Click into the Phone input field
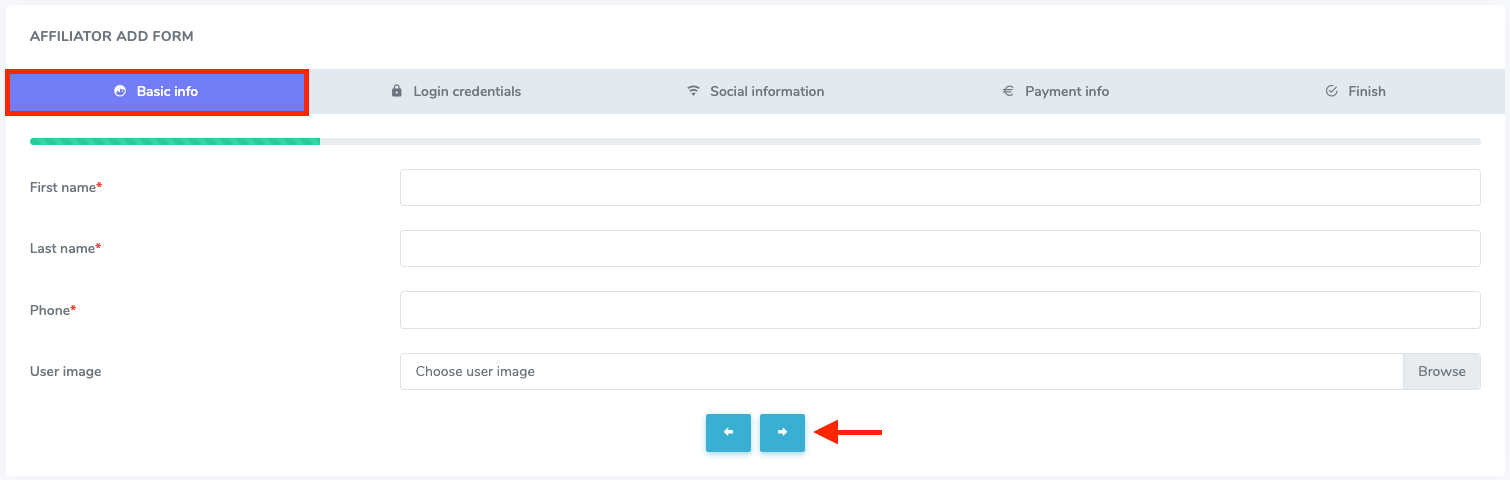1510x480 pixels. (x=939, y=310)
